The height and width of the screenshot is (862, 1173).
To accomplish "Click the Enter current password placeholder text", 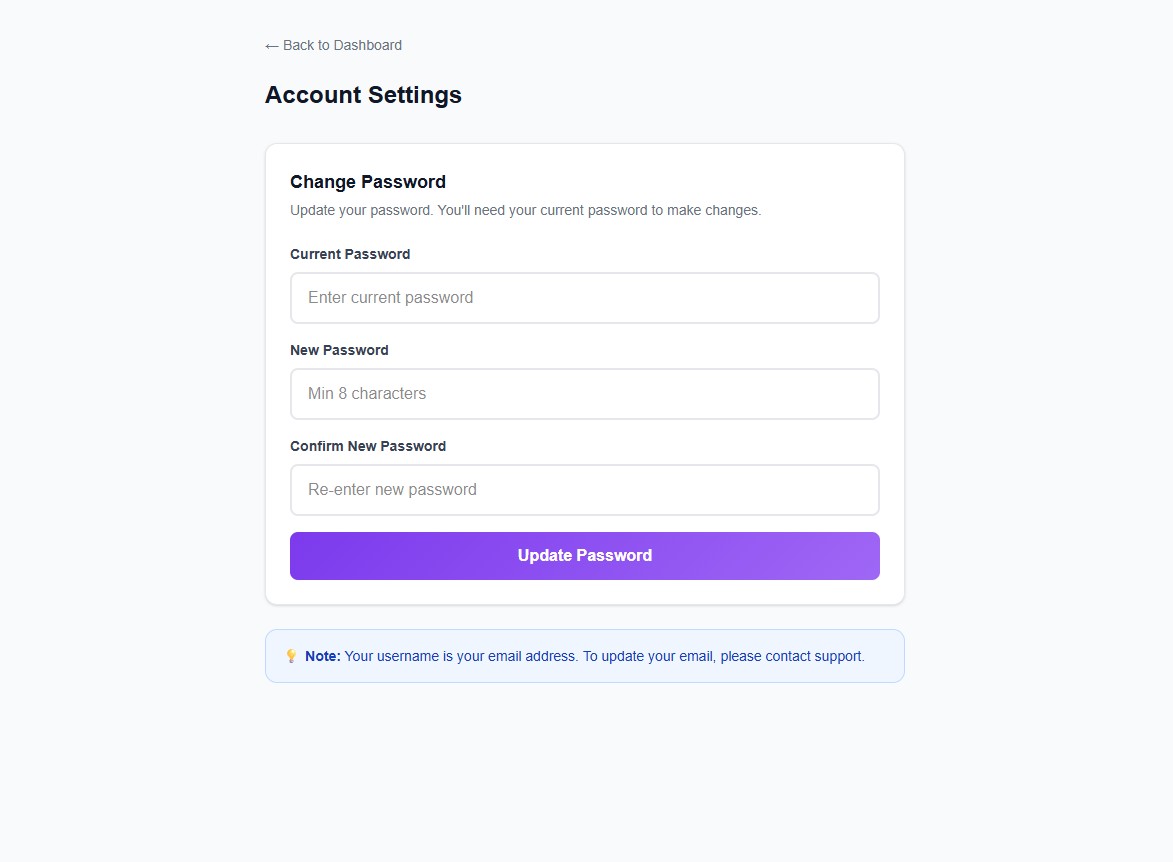I will (x=391, y=297).
